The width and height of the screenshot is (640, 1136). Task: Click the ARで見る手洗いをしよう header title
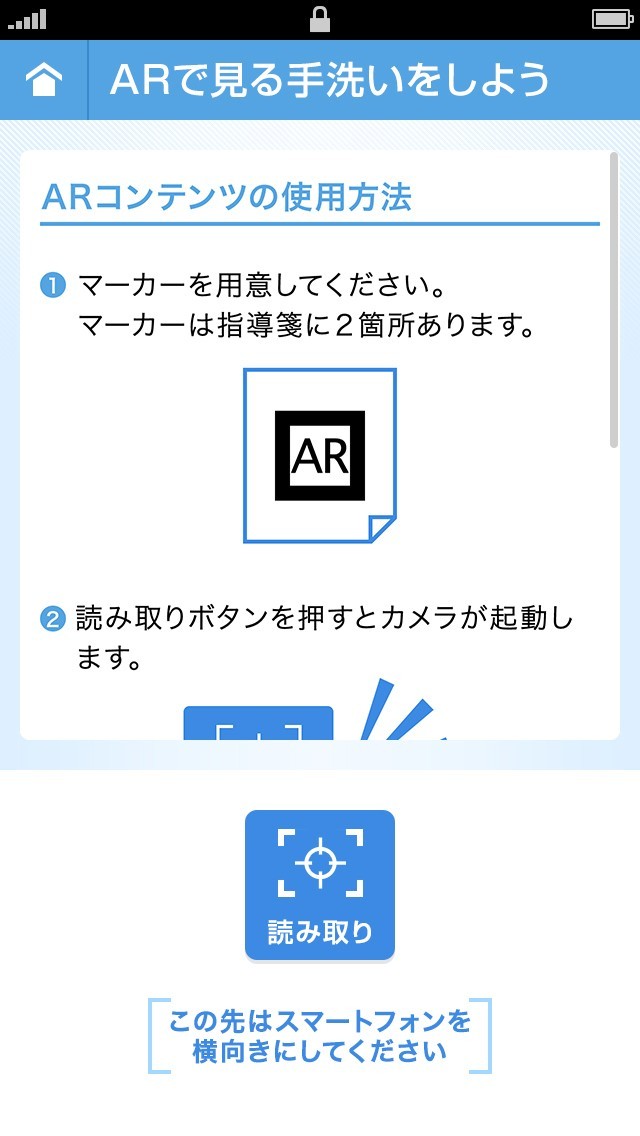click(330, 80)
